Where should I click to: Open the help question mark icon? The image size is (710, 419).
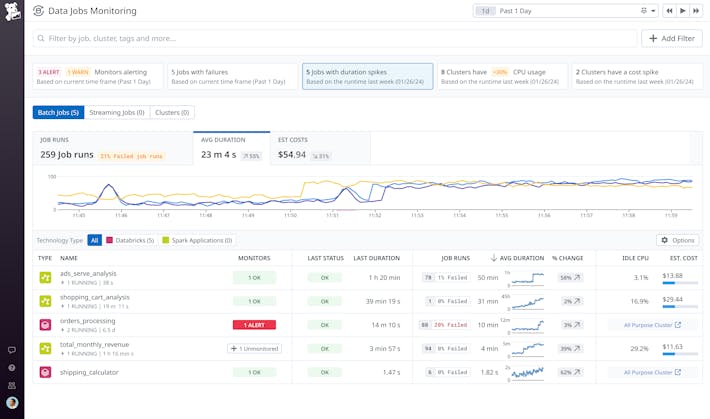pyautogui.click(x=11, y=368)
